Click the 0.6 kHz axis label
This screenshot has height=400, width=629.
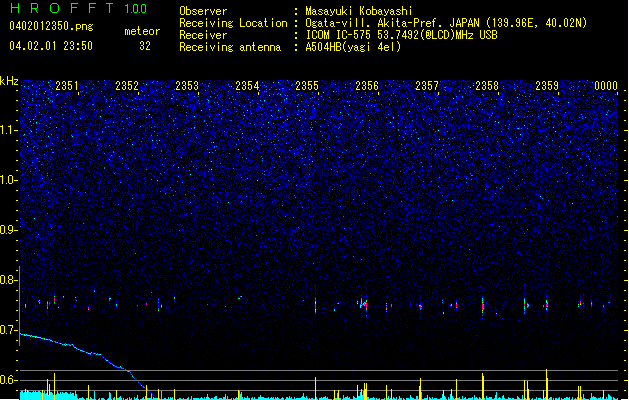pos(8,380)
